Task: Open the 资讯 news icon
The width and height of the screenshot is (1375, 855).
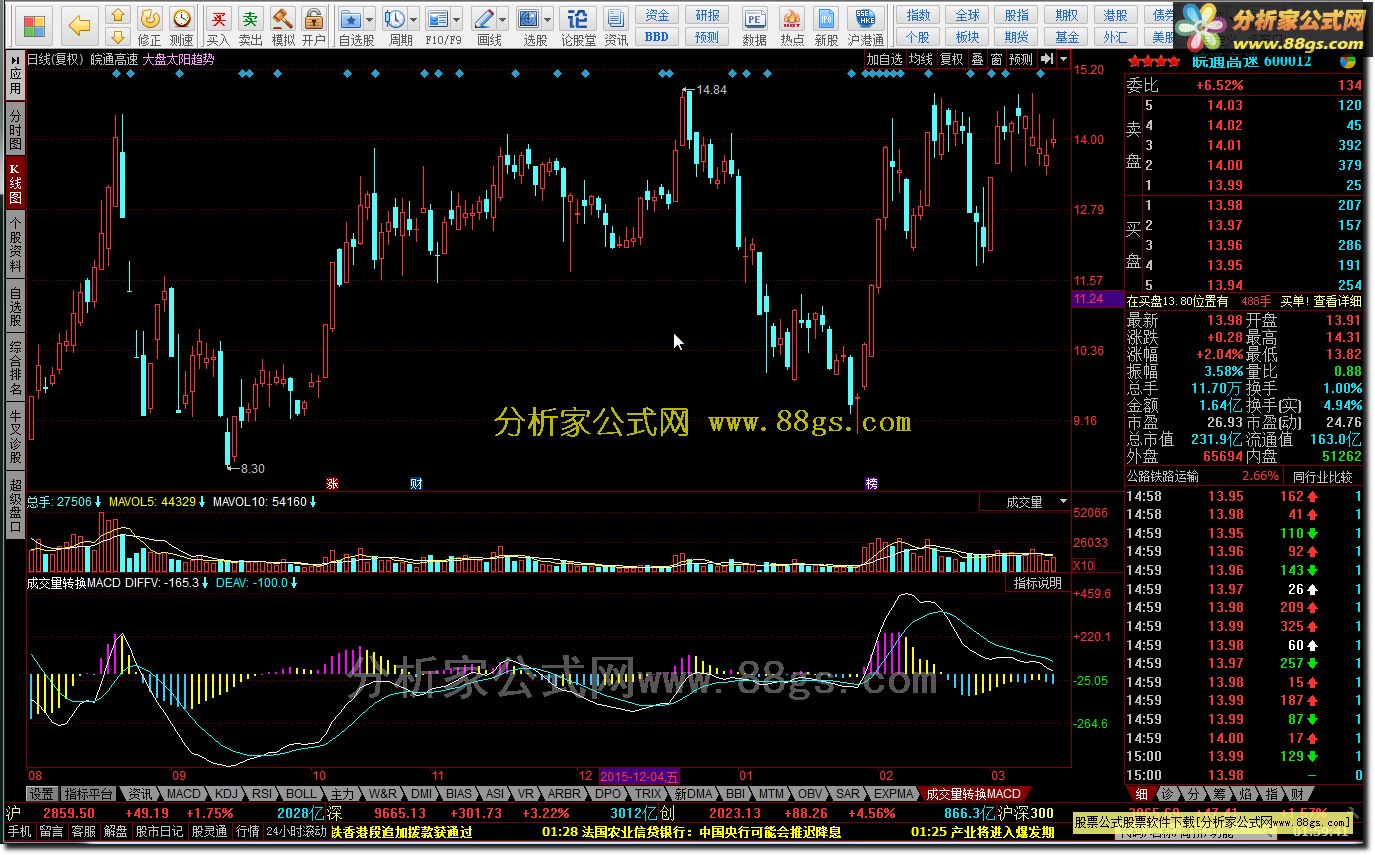Action: click(616, 25)
